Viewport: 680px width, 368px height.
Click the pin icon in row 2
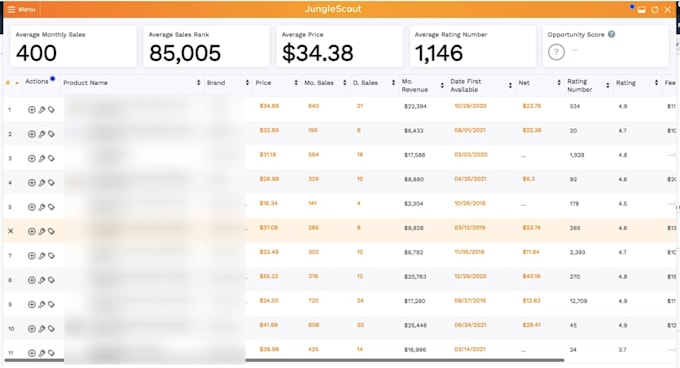(42, 134)
